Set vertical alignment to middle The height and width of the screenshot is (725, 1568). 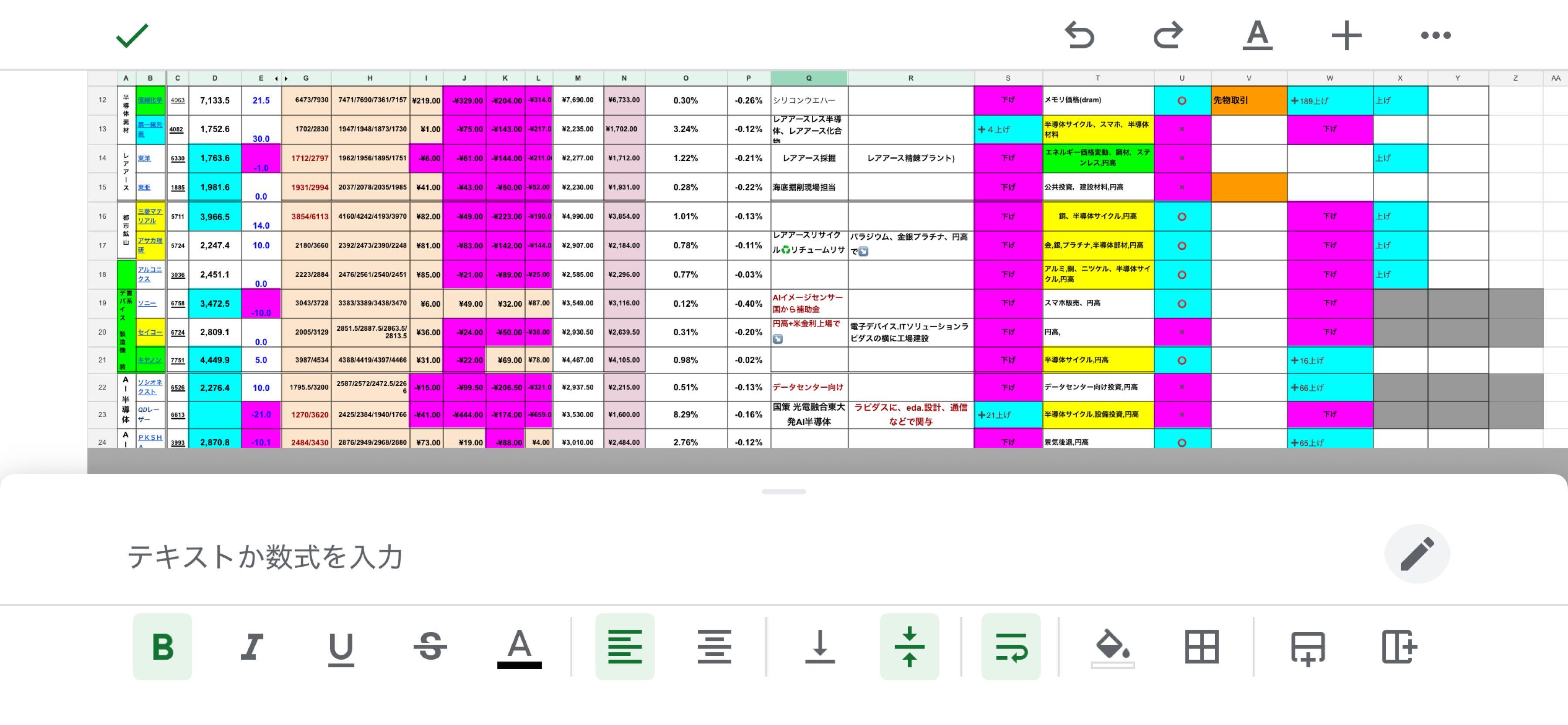tap(909, 647)
